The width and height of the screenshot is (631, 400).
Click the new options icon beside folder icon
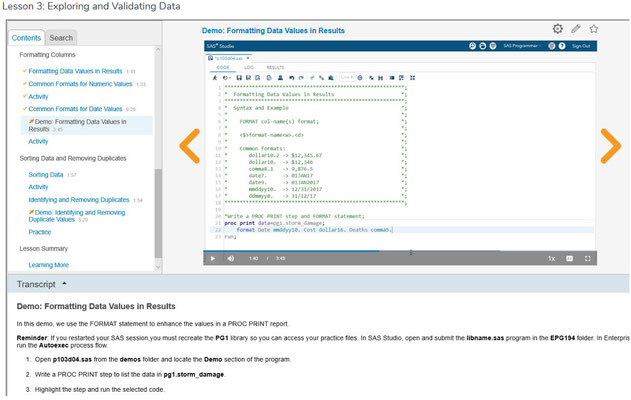[493, 46]
